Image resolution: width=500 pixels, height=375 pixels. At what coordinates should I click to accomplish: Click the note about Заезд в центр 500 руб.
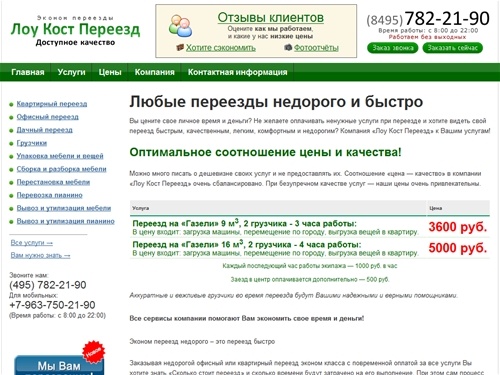310,279
